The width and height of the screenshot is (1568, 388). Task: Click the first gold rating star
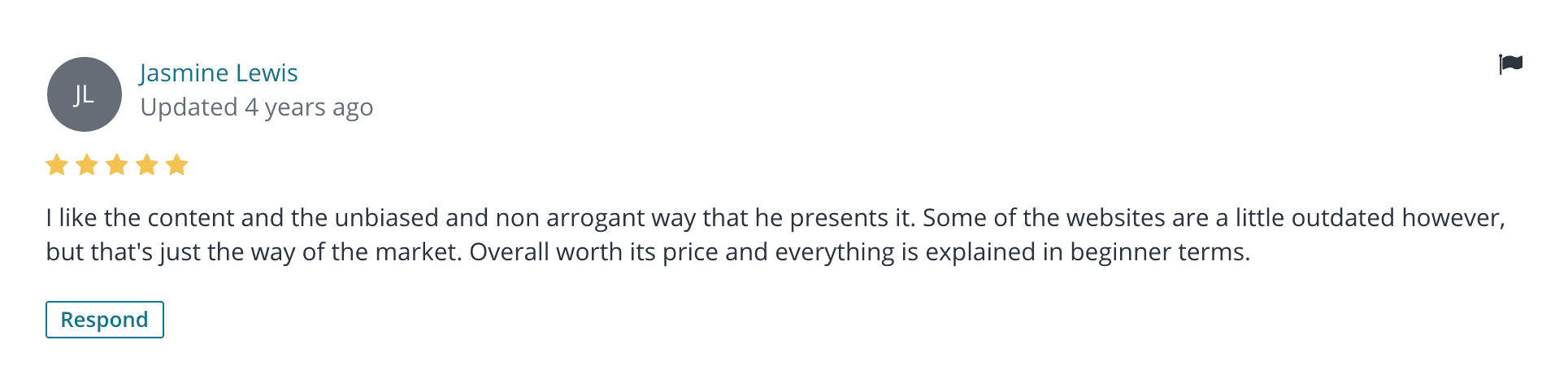[57, 165]
